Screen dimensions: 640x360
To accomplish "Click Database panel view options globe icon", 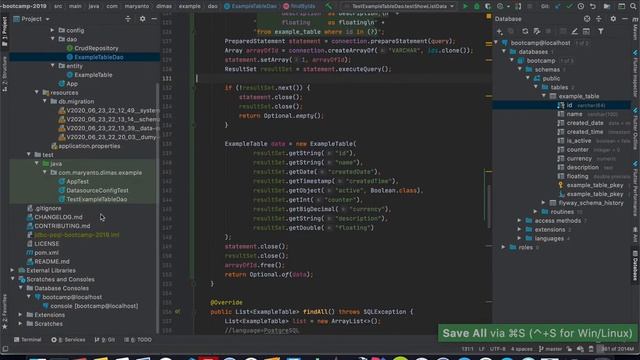I will 587,19.
